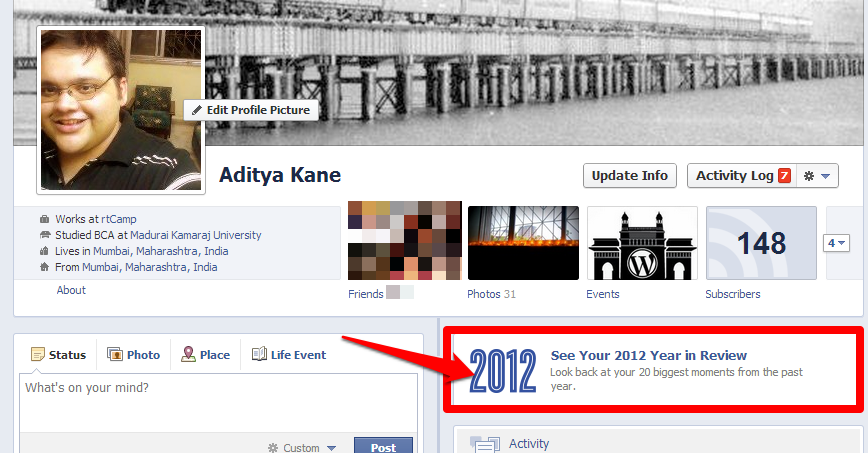
Task: Select the Photo camera icon in composer
Action: pyautogui.click(x=115, y=354)
